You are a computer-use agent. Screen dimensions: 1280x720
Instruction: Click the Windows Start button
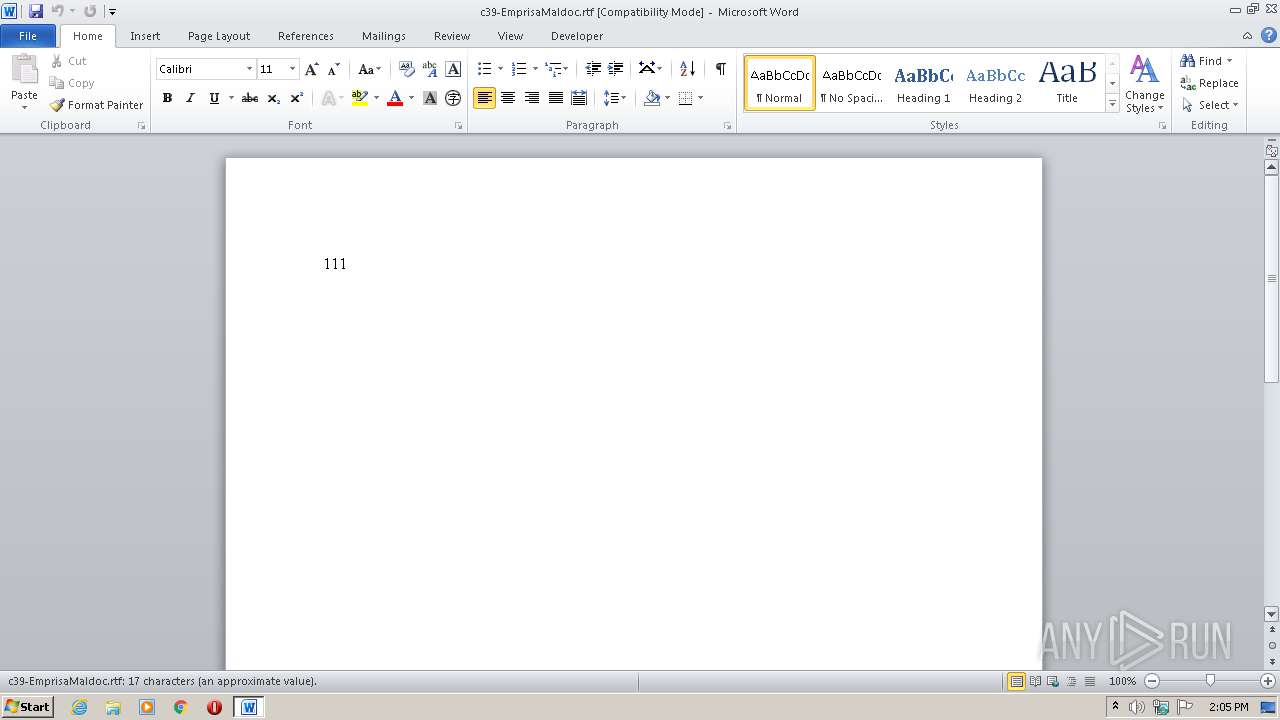[27, 707]
